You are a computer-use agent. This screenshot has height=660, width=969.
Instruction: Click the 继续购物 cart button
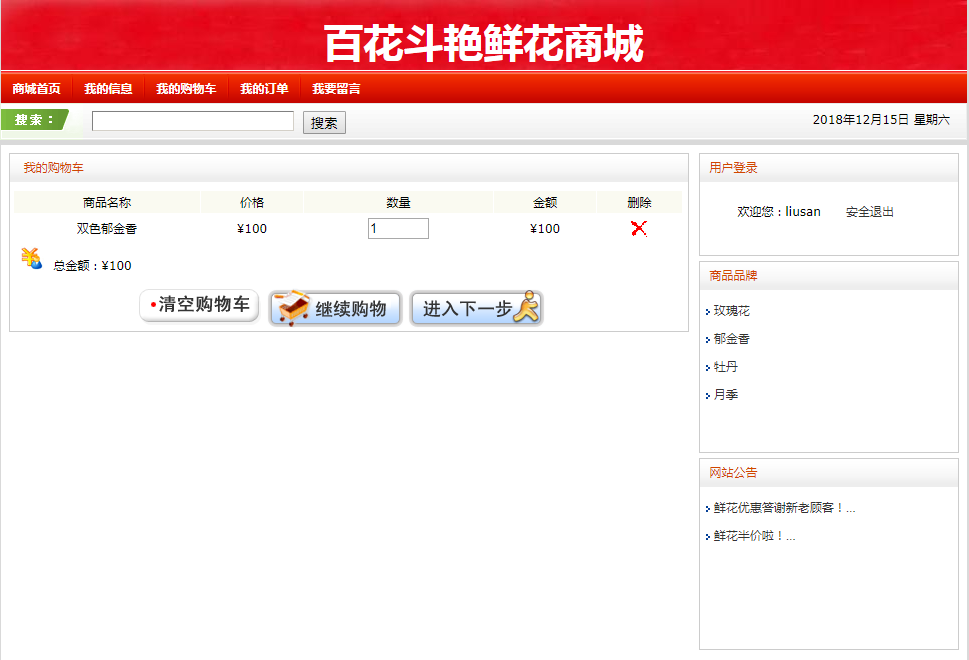(335, 308)
